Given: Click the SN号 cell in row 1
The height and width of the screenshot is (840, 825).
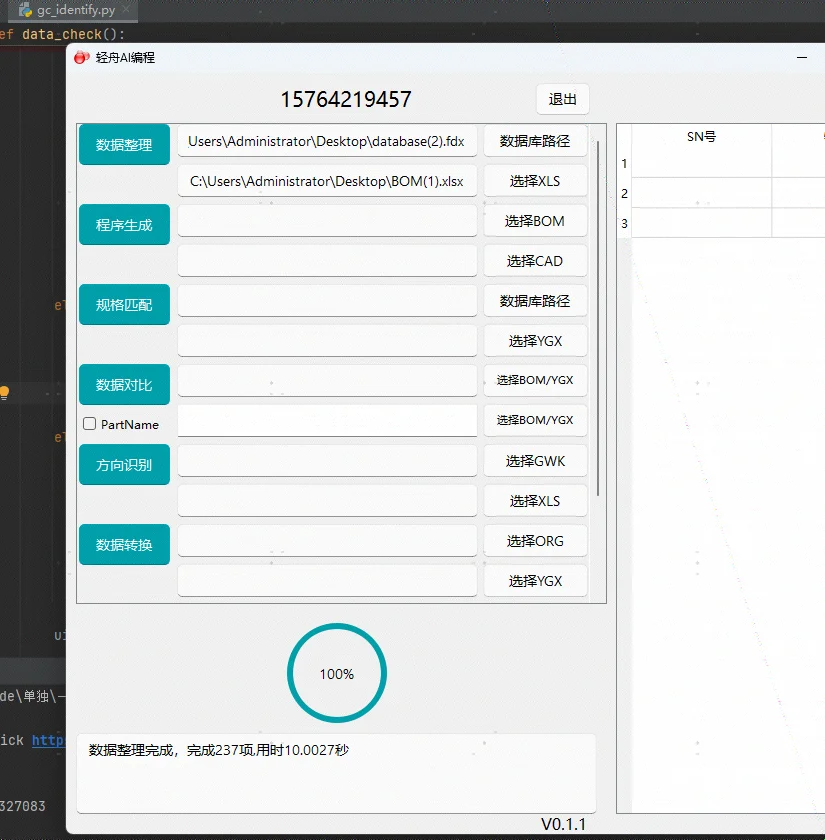Looking at the screenshot, I should 702,163.
